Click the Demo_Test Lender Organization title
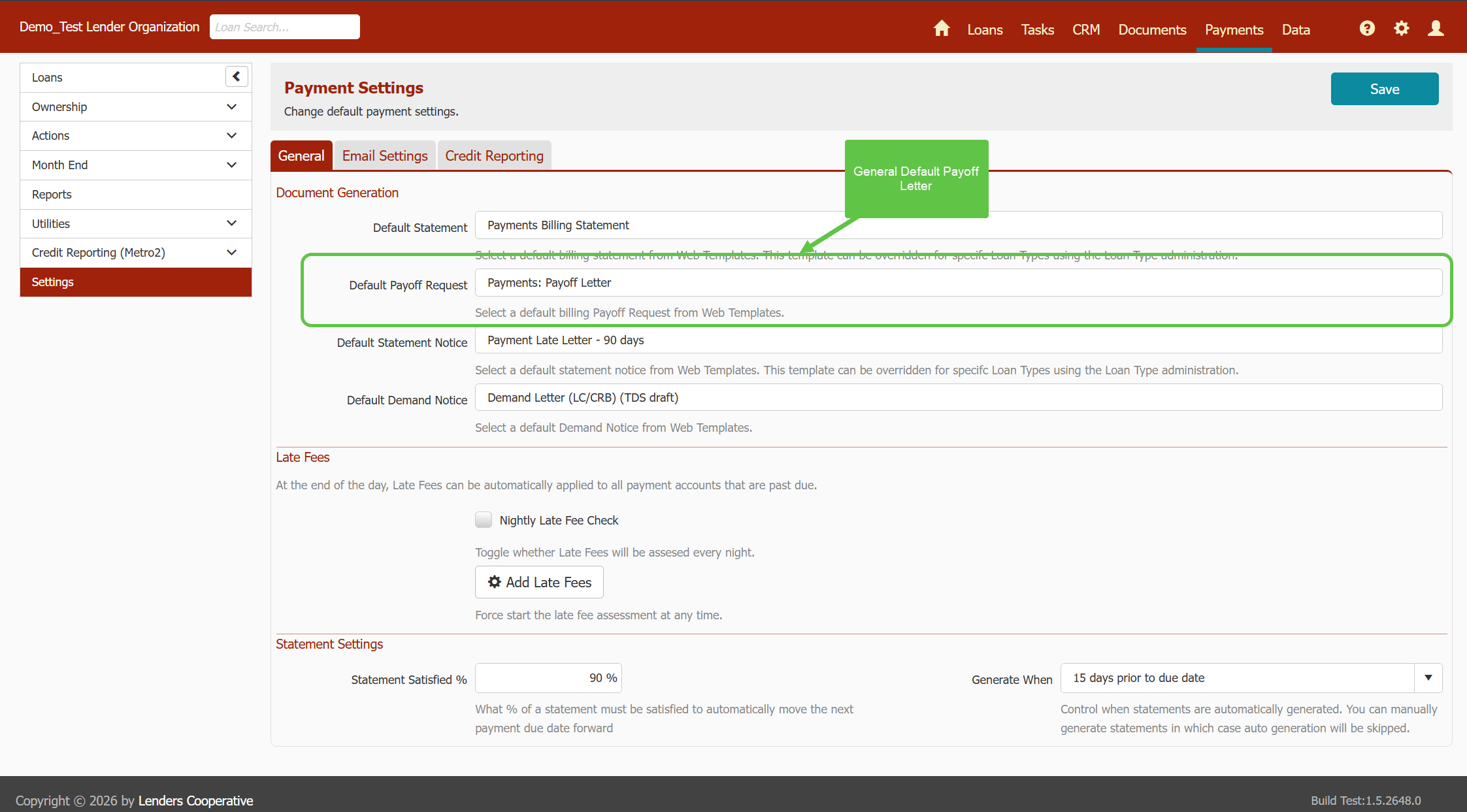The height and width of the screenshot is (812, 1467). click(109, 27)
